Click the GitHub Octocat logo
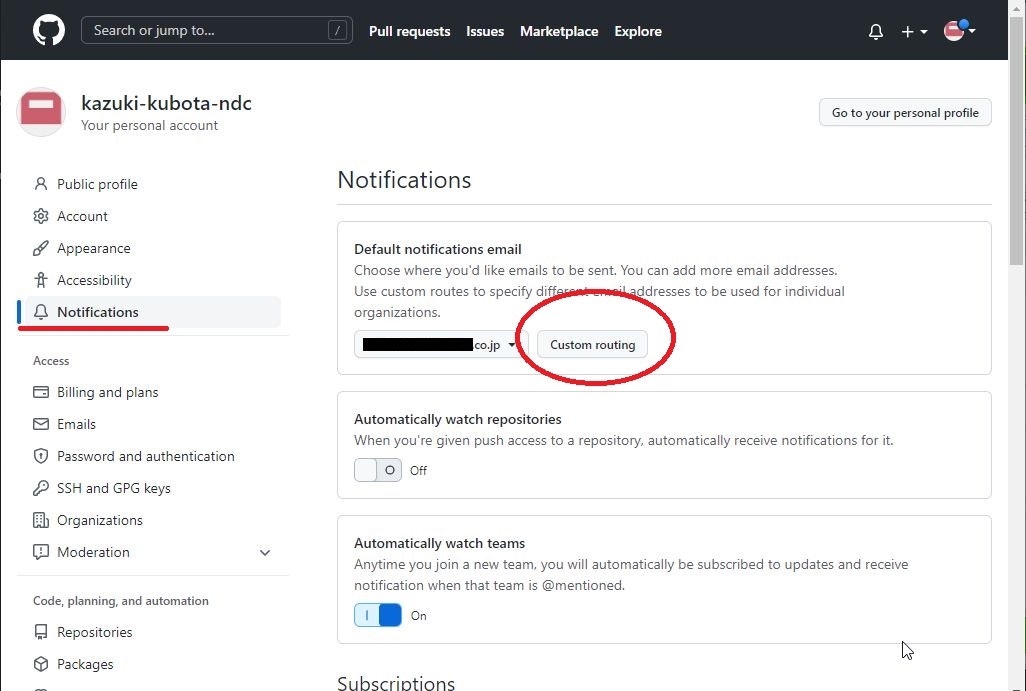 coord(49,31)
